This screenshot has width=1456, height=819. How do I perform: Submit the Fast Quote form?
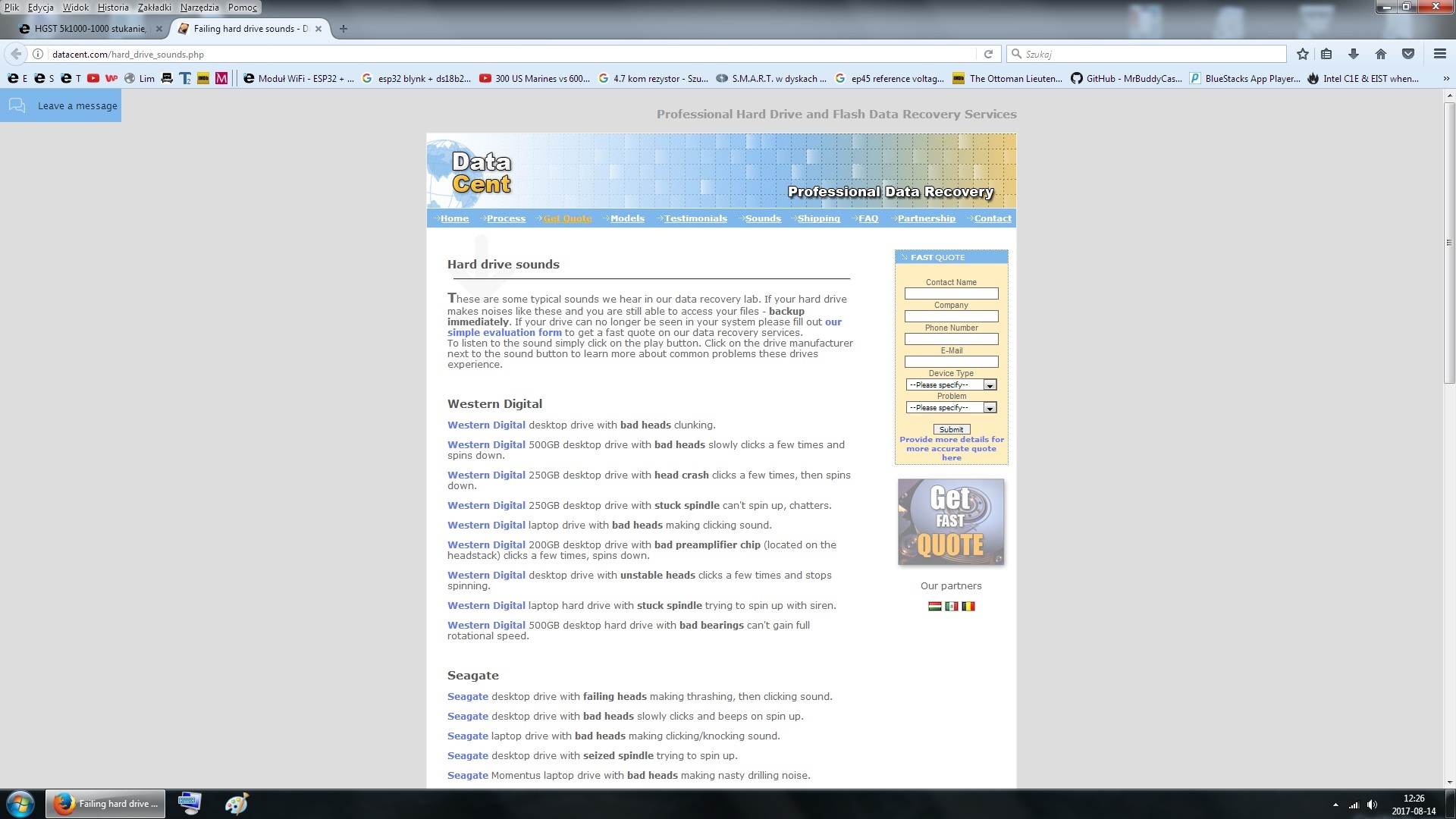click(x=951, y=429)
